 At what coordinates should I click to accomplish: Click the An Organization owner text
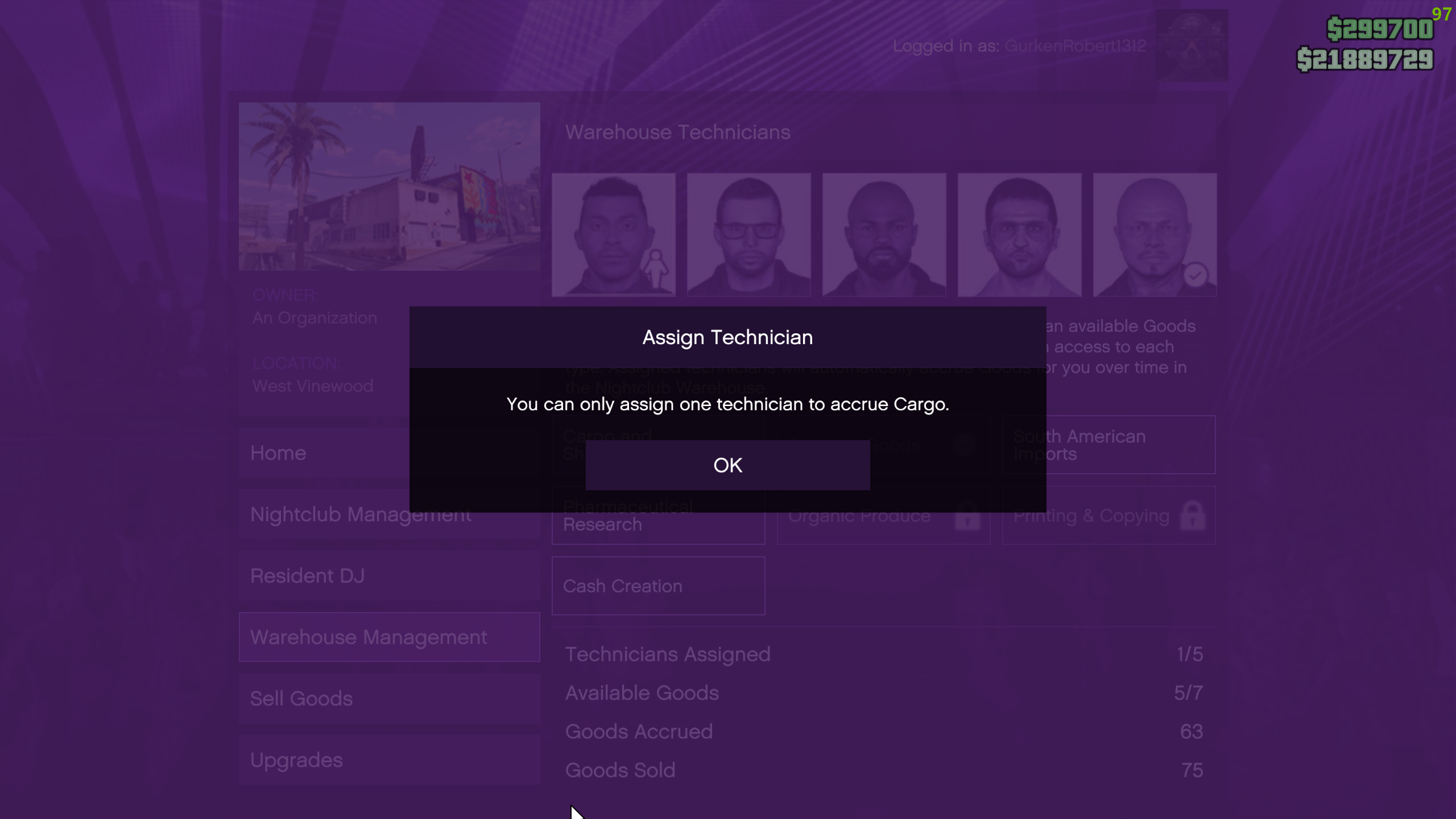pyautogui.click(x=315, y=318)
